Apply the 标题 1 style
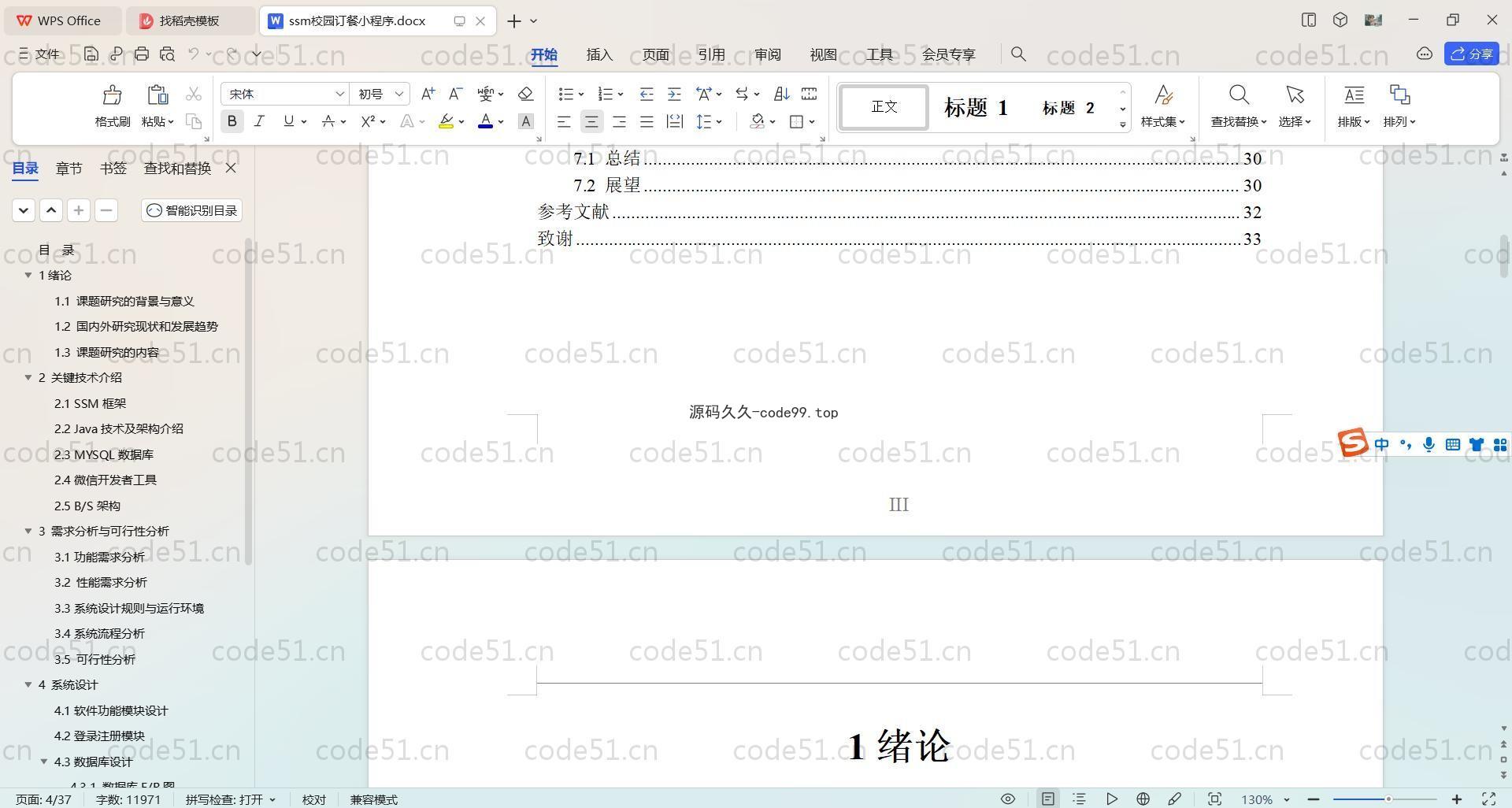The height and width of the screenshot is (808, 1512). (976, 107)
